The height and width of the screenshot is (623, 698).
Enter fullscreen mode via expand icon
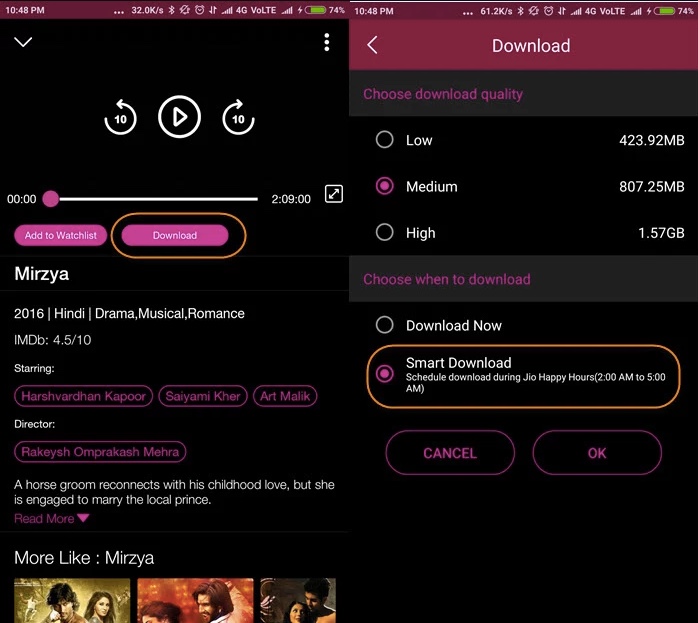click(334, 194)
